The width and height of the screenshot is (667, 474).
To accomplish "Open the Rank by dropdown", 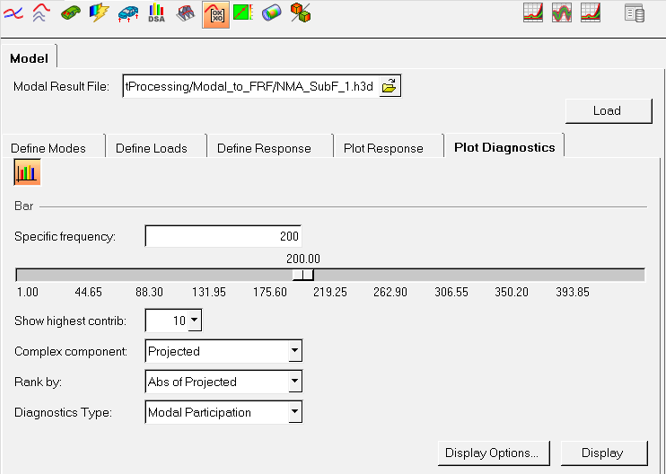I will click(295, 381).
